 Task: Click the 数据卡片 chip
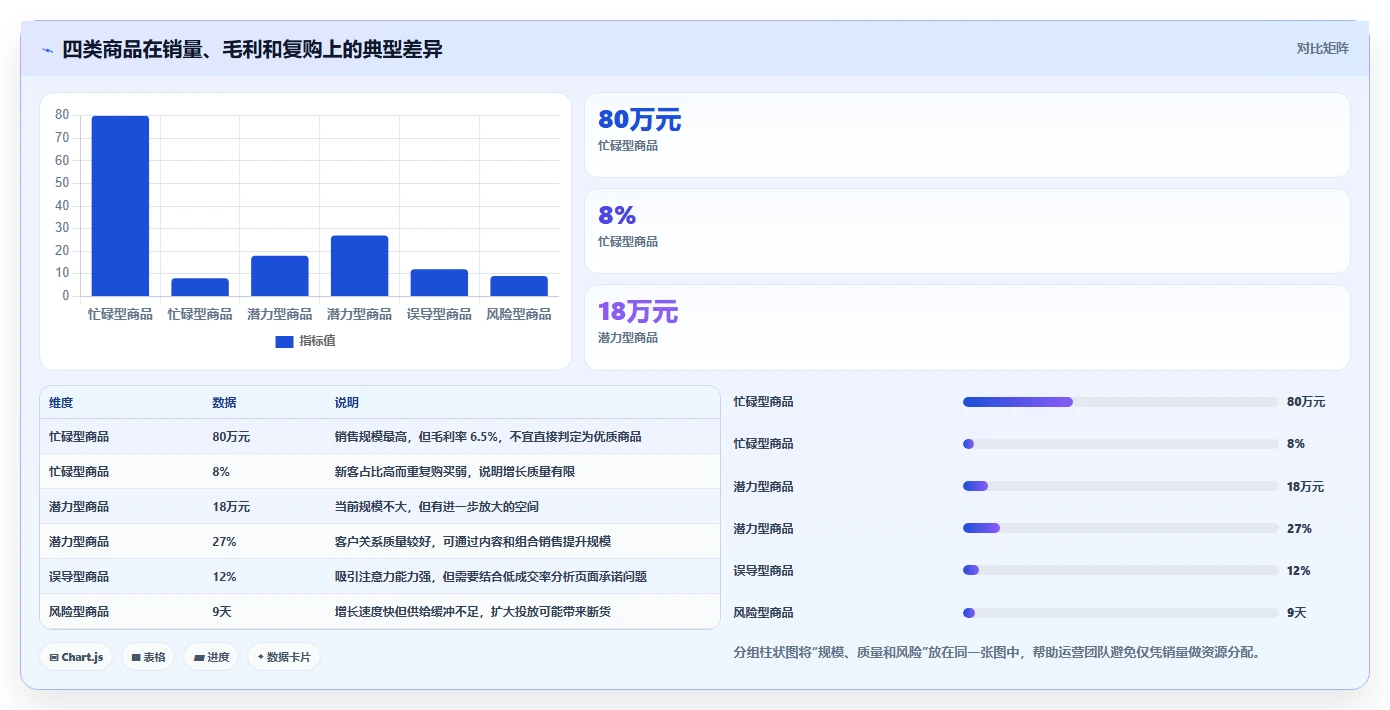click(284, 657)
